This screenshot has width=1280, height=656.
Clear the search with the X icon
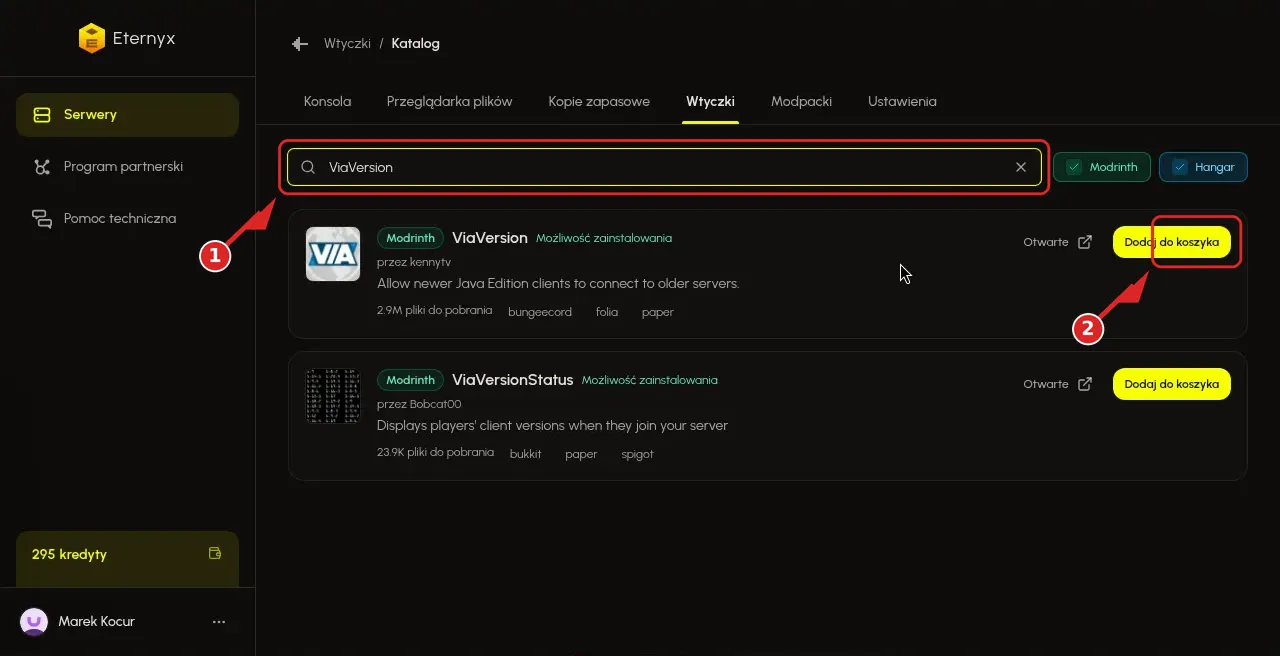click(x=1021, y=167)
